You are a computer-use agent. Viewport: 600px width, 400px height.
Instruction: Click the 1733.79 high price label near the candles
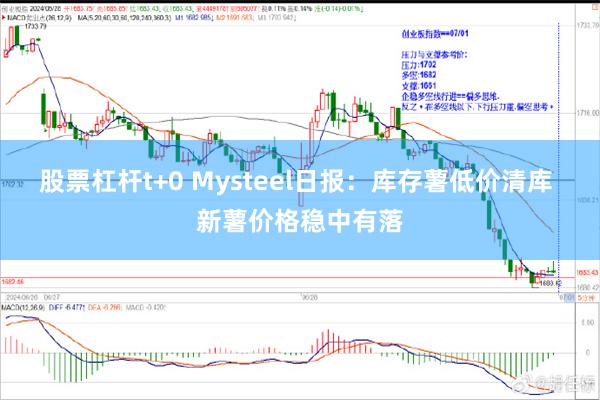35,26
